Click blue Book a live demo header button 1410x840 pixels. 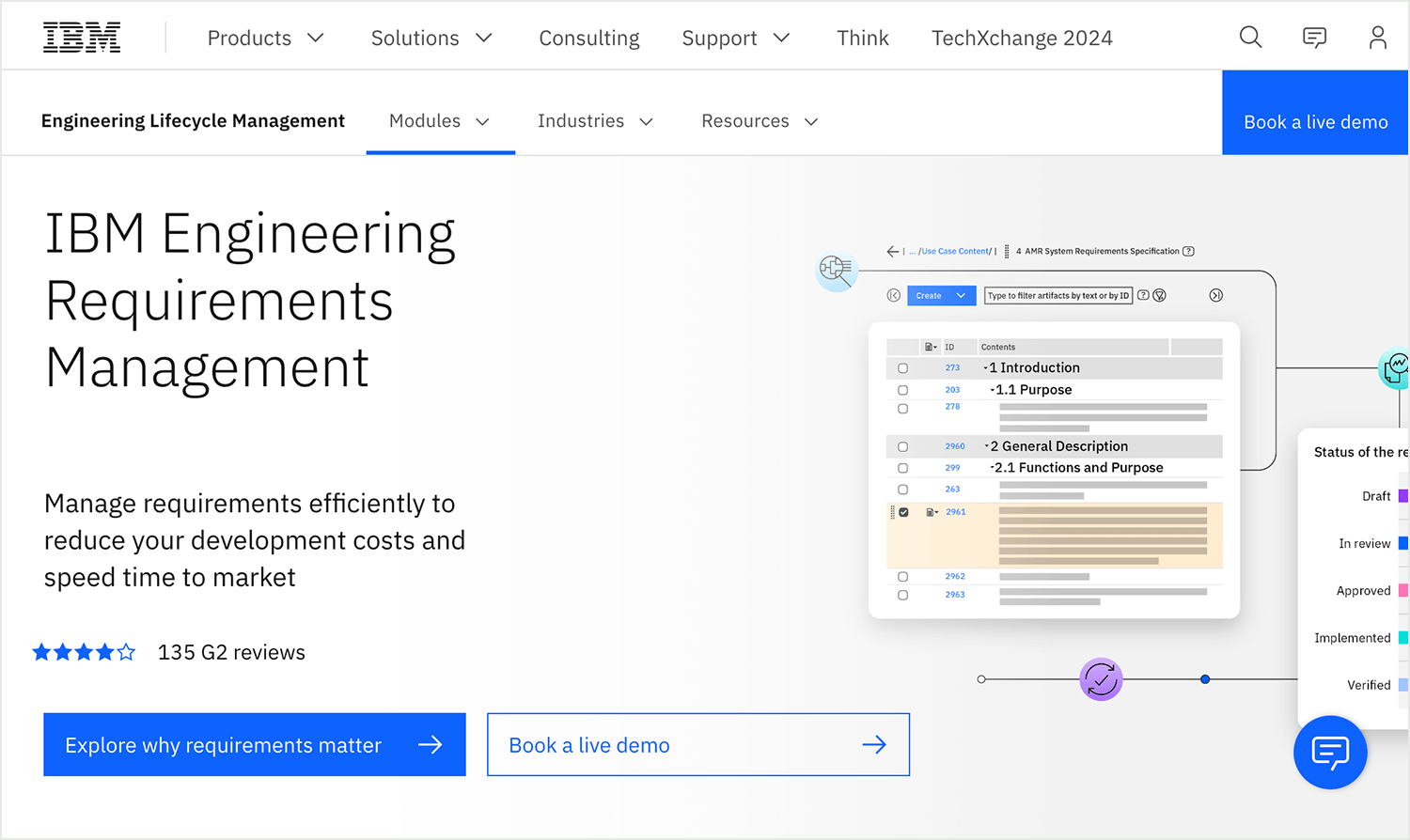1316,113
